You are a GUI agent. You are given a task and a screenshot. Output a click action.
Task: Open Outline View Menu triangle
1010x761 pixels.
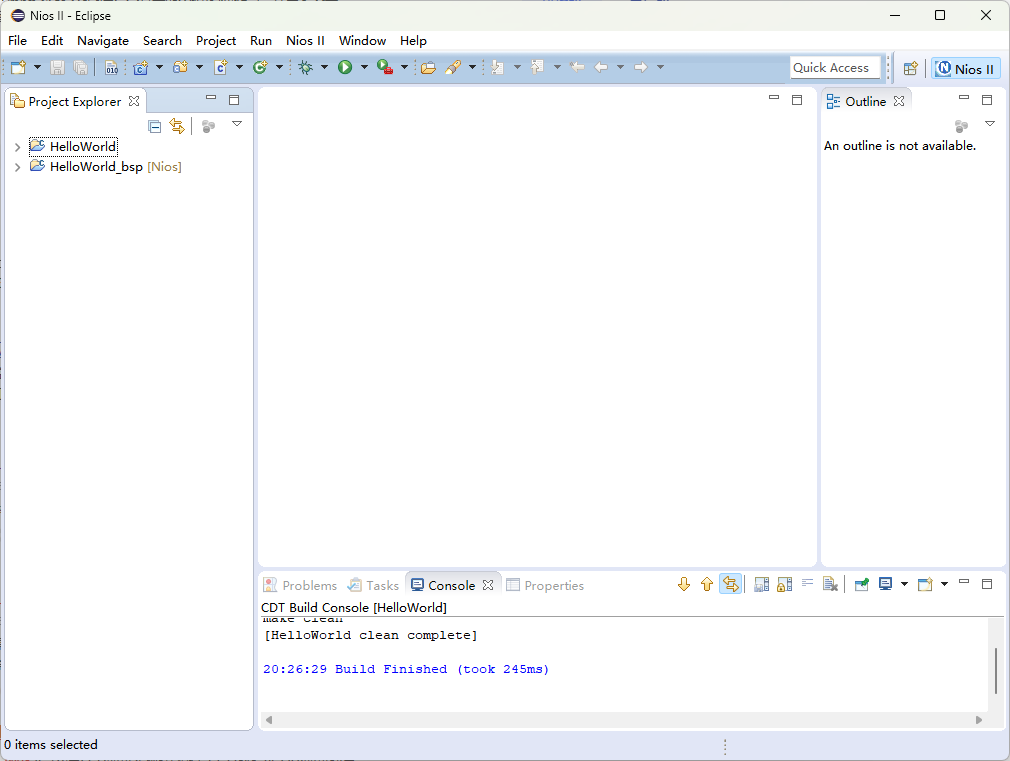tap(990, 124)
